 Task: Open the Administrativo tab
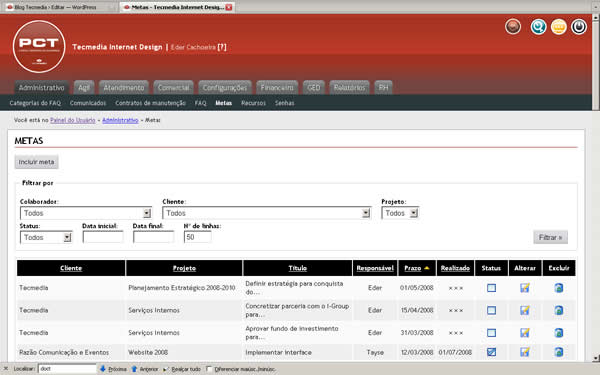coord(41,88)
